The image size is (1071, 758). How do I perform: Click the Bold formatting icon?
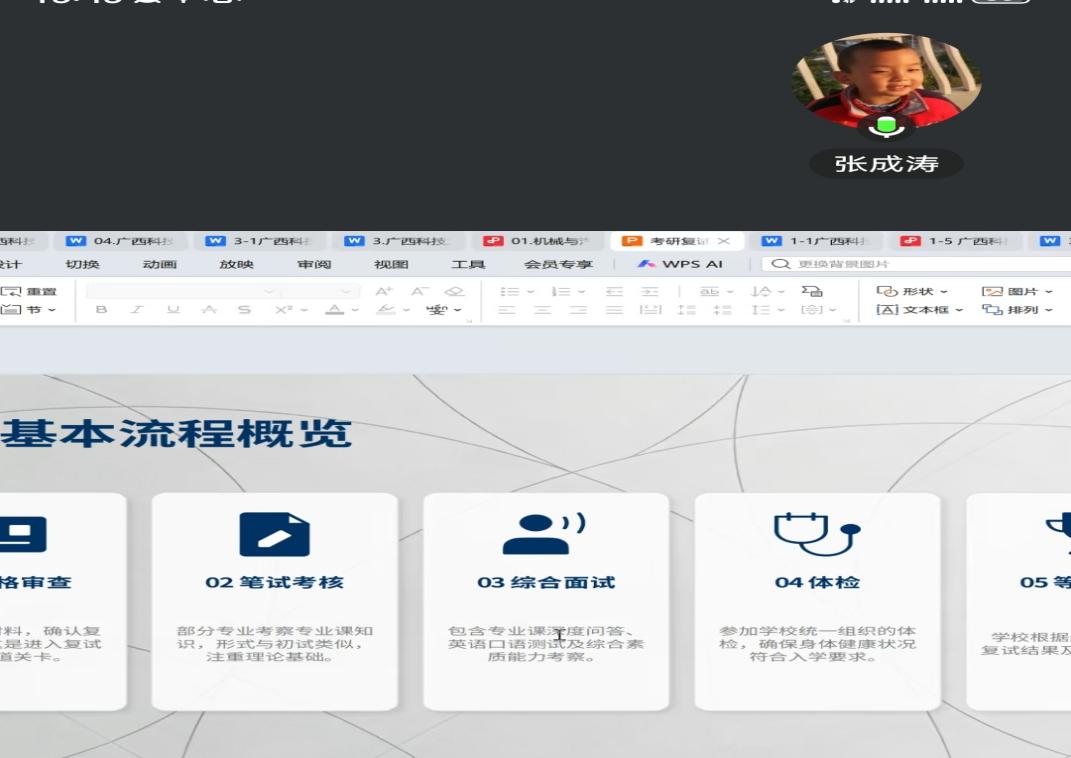[101, 310]
